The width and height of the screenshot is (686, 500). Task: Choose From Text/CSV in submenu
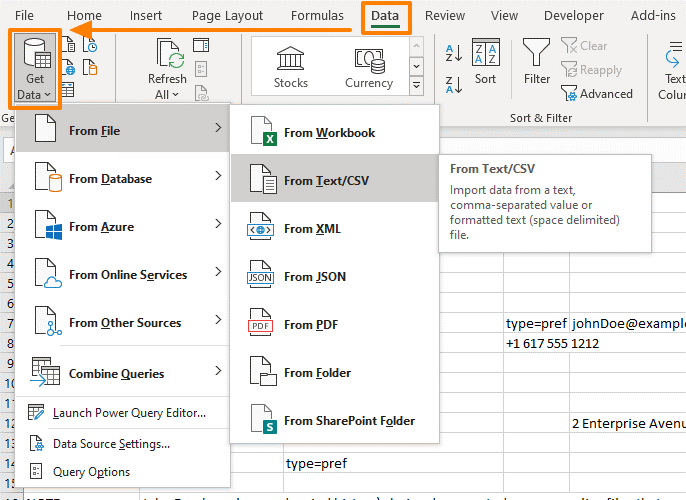pos(335,180)
